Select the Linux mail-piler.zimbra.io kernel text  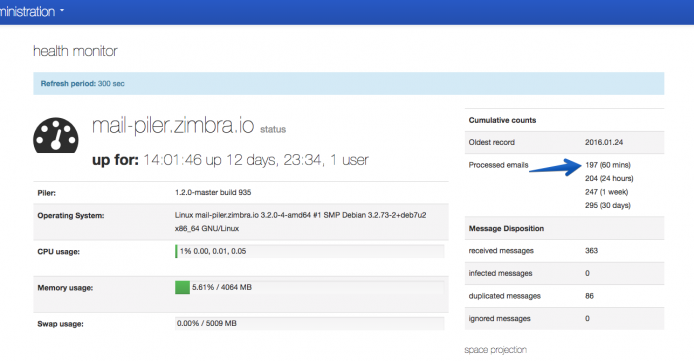(301, 222)
